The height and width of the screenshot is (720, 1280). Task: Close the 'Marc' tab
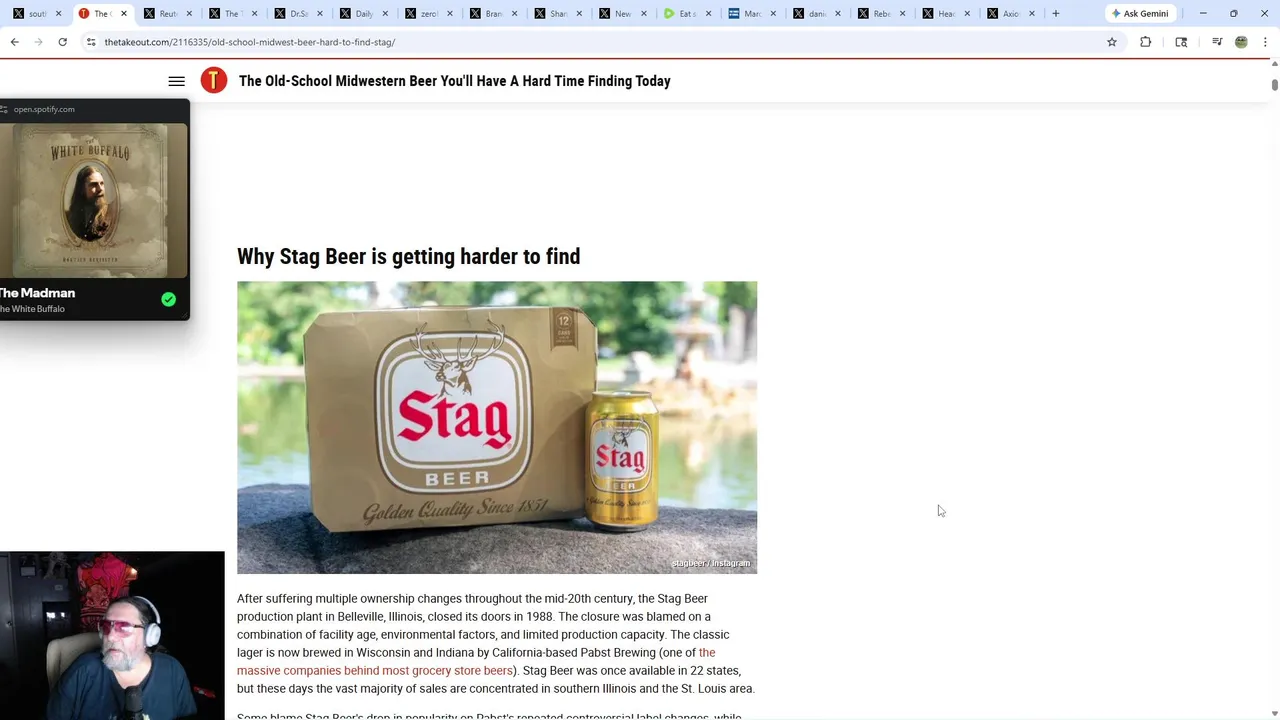click(773, 14)
